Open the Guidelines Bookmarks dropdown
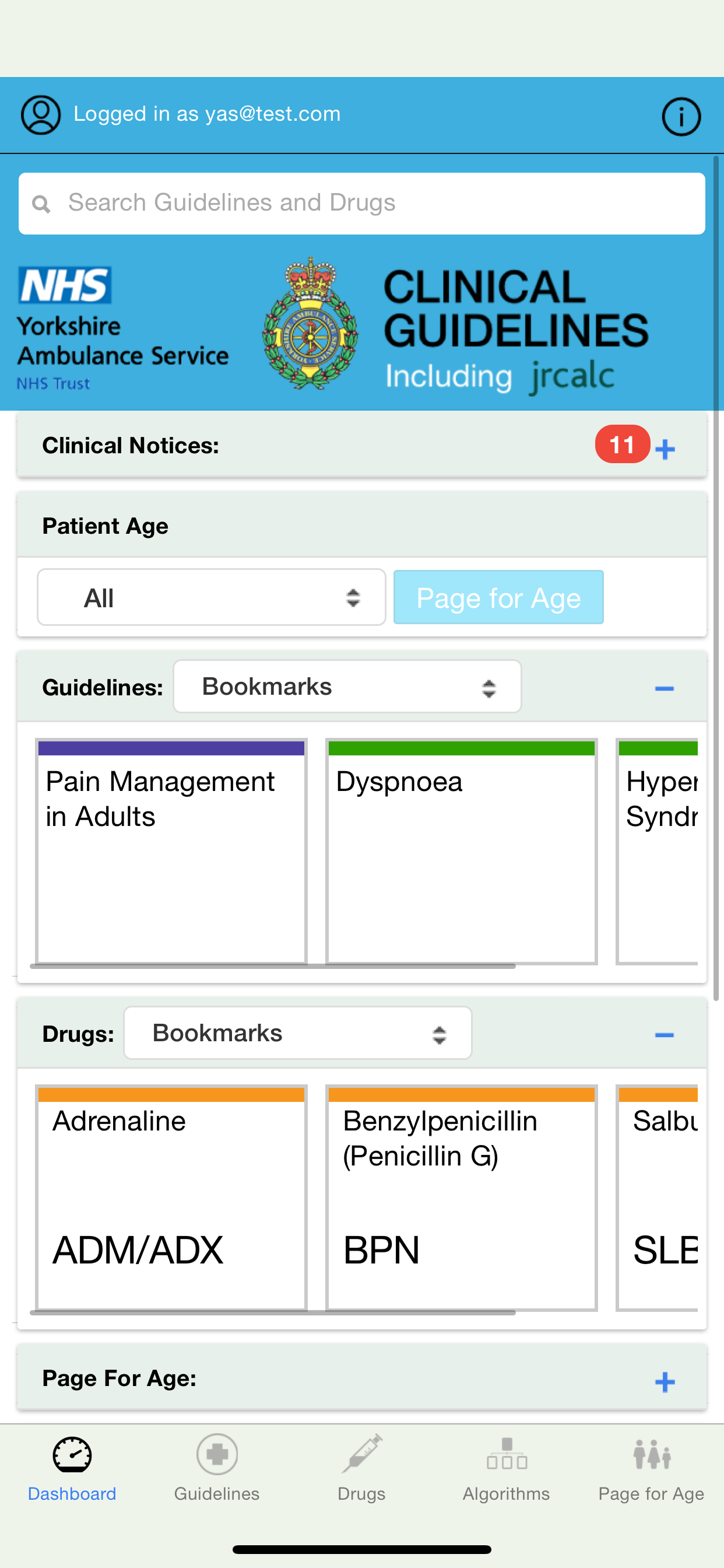The width and height of the screenshot is (724, 1568). (347, 687)
